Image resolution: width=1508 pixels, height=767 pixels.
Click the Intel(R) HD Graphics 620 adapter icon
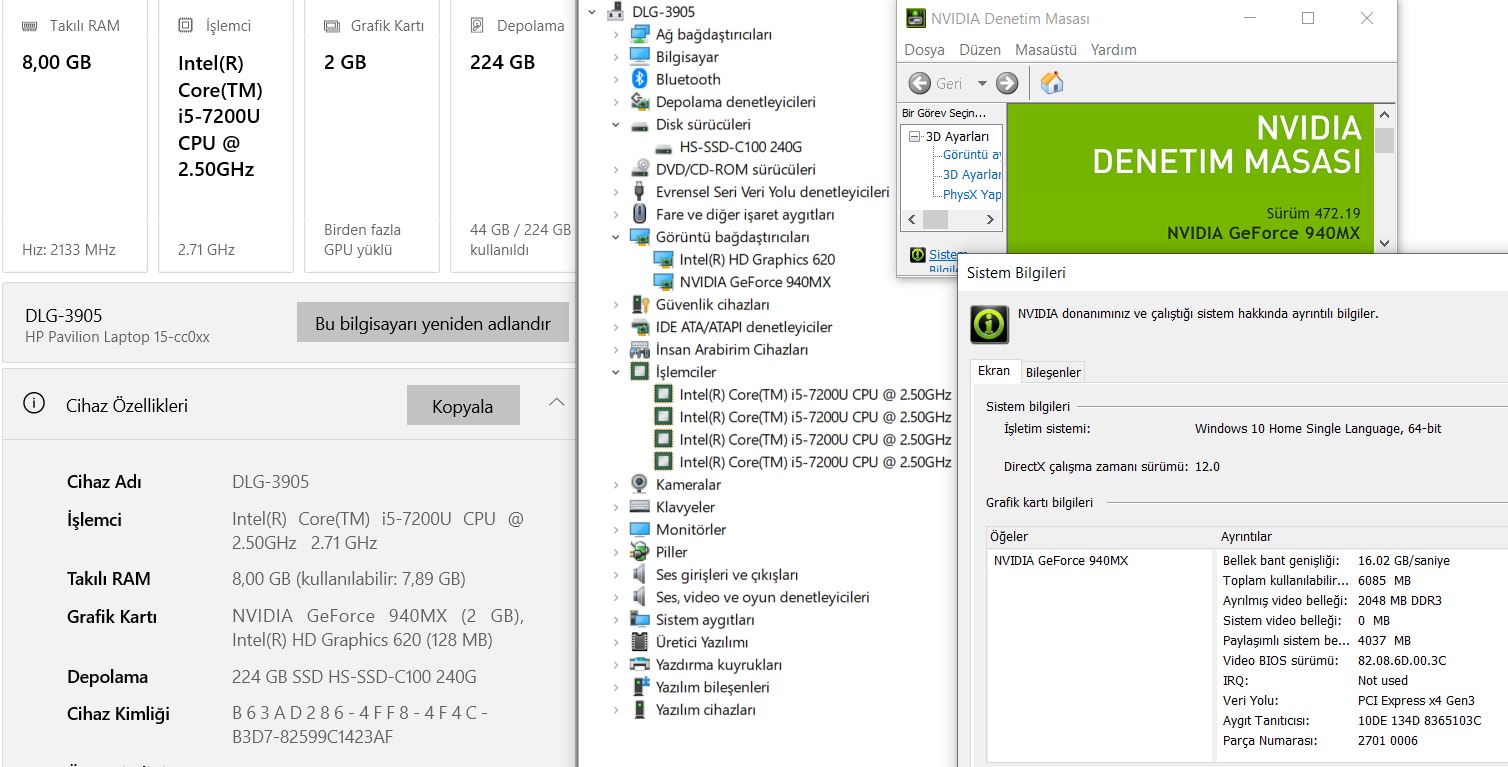click(663, 259)
